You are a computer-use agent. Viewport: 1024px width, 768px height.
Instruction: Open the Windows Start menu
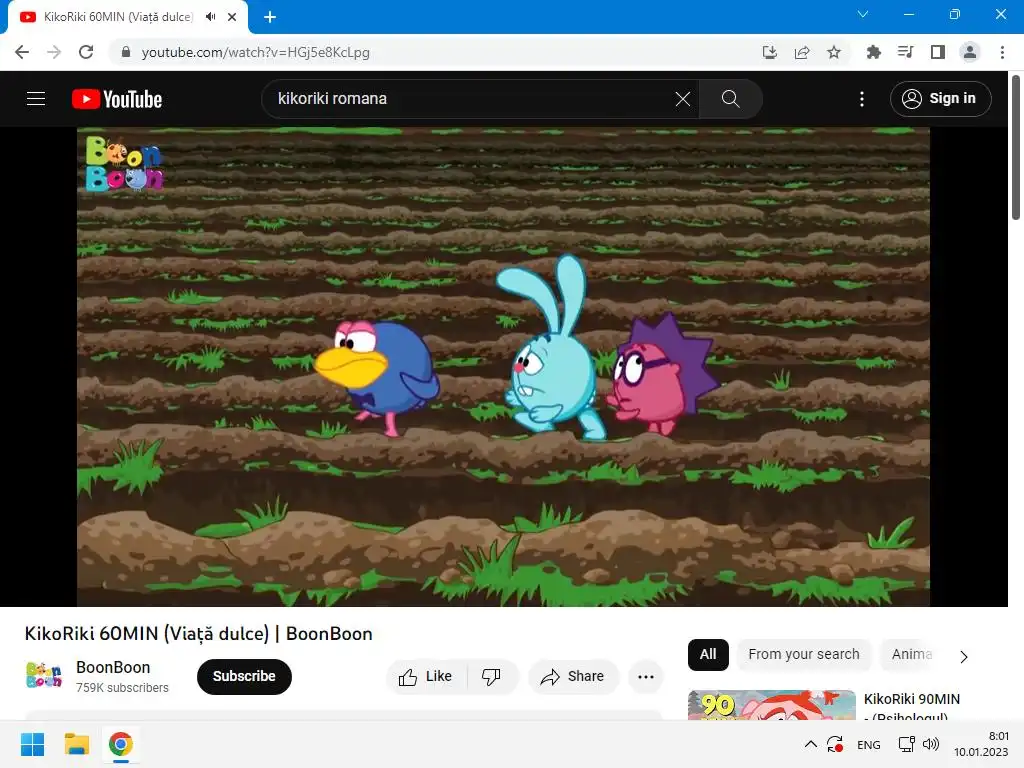[x=33, y=744]
